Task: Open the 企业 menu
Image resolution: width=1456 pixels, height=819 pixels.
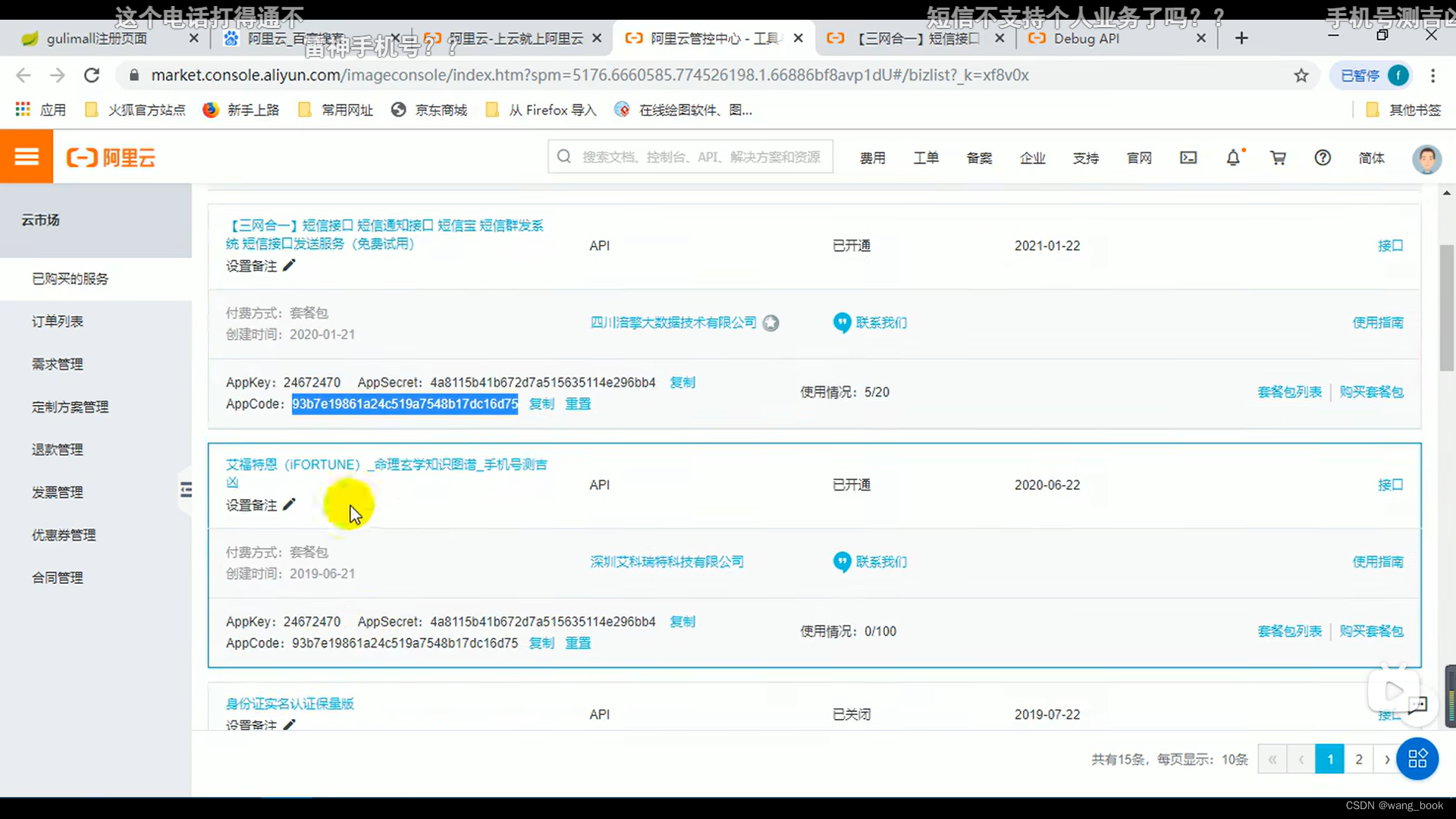Action: [x=1032, y=158]
